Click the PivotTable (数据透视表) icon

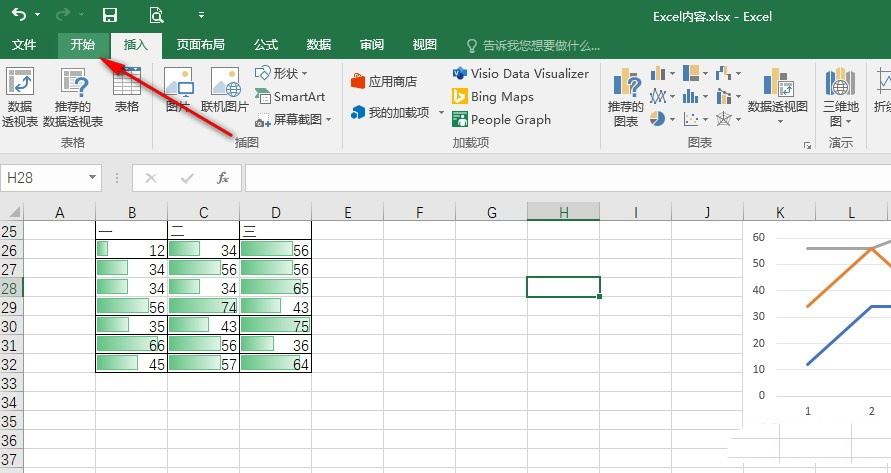coord(20,97)
